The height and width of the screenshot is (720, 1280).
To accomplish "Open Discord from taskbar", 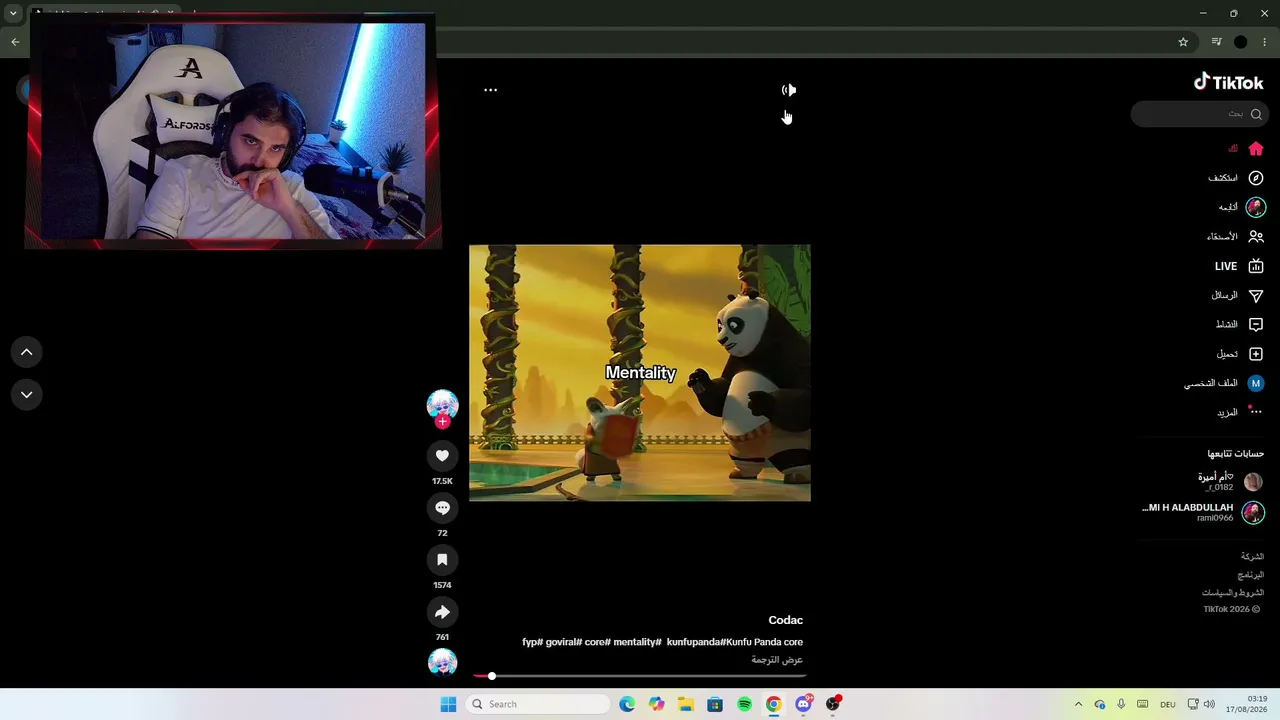I will tap(803, 704).
